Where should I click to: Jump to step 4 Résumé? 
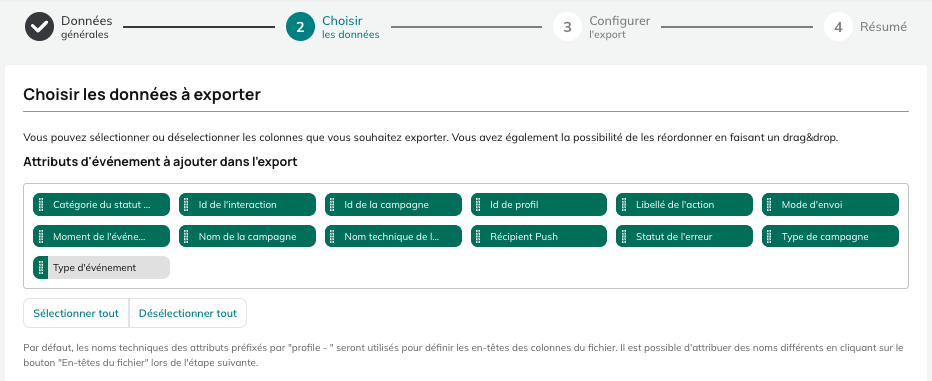(x=865, y=27)
